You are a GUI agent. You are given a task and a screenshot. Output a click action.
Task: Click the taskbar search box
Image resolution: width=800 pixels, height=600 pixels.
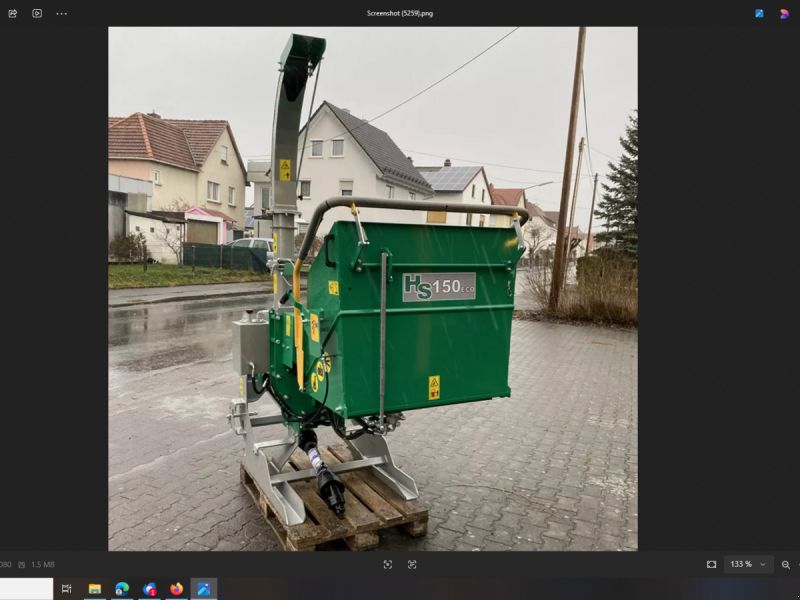tap(26, 589)
